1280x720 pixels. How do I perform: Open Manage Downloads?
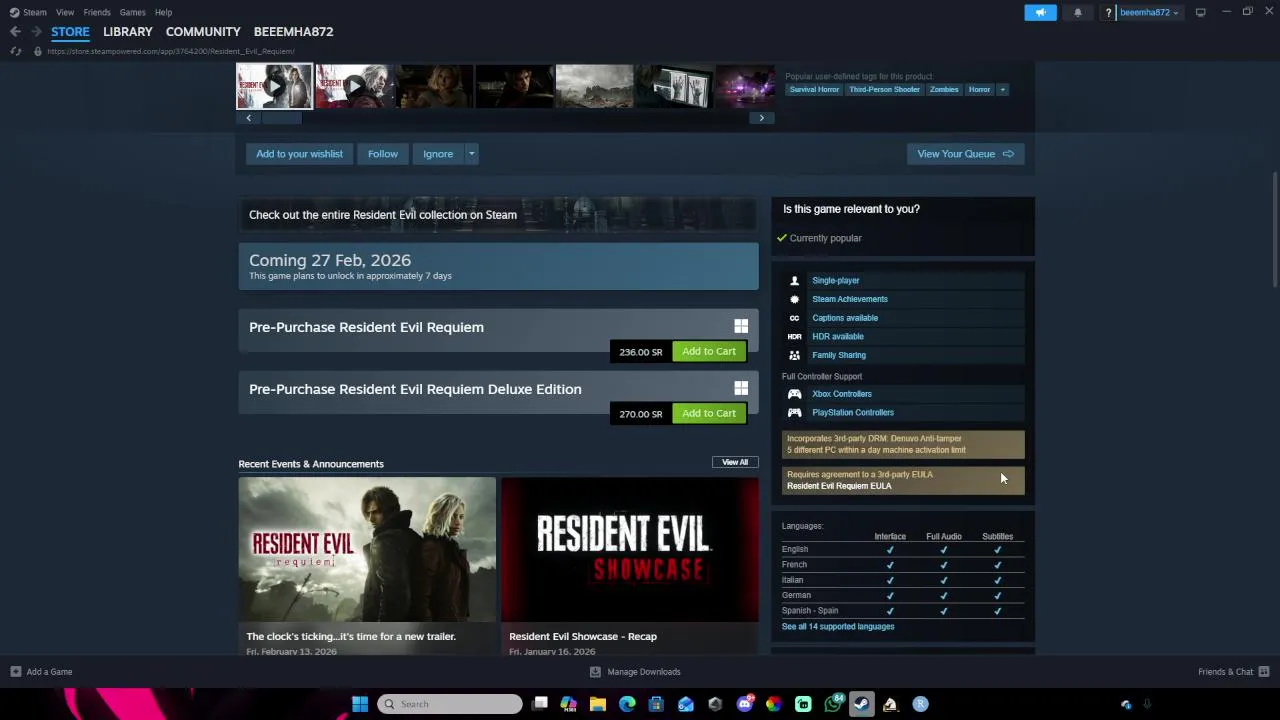(636, 672)
